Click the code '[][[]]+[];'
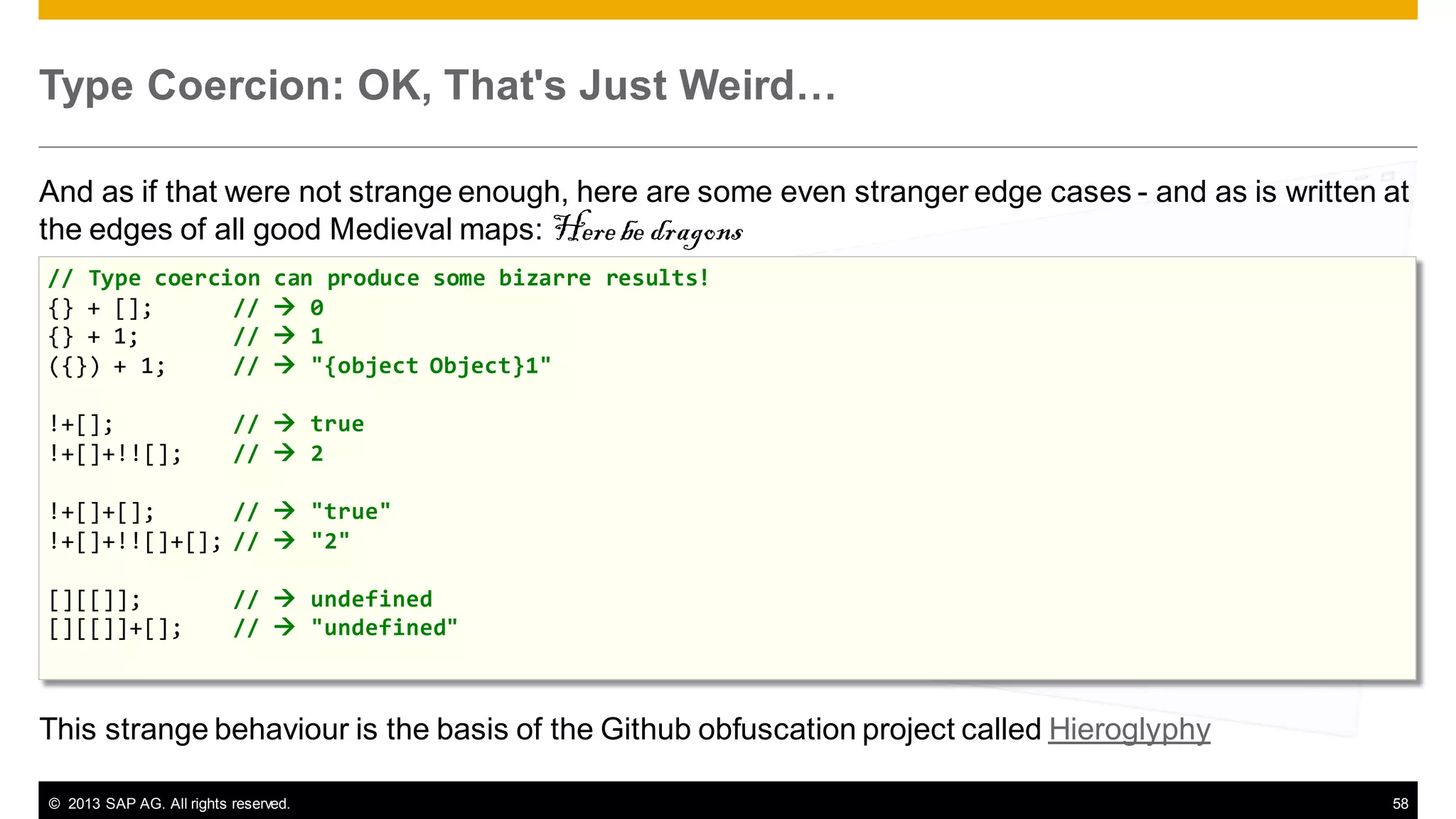 [x=115, y=628]
